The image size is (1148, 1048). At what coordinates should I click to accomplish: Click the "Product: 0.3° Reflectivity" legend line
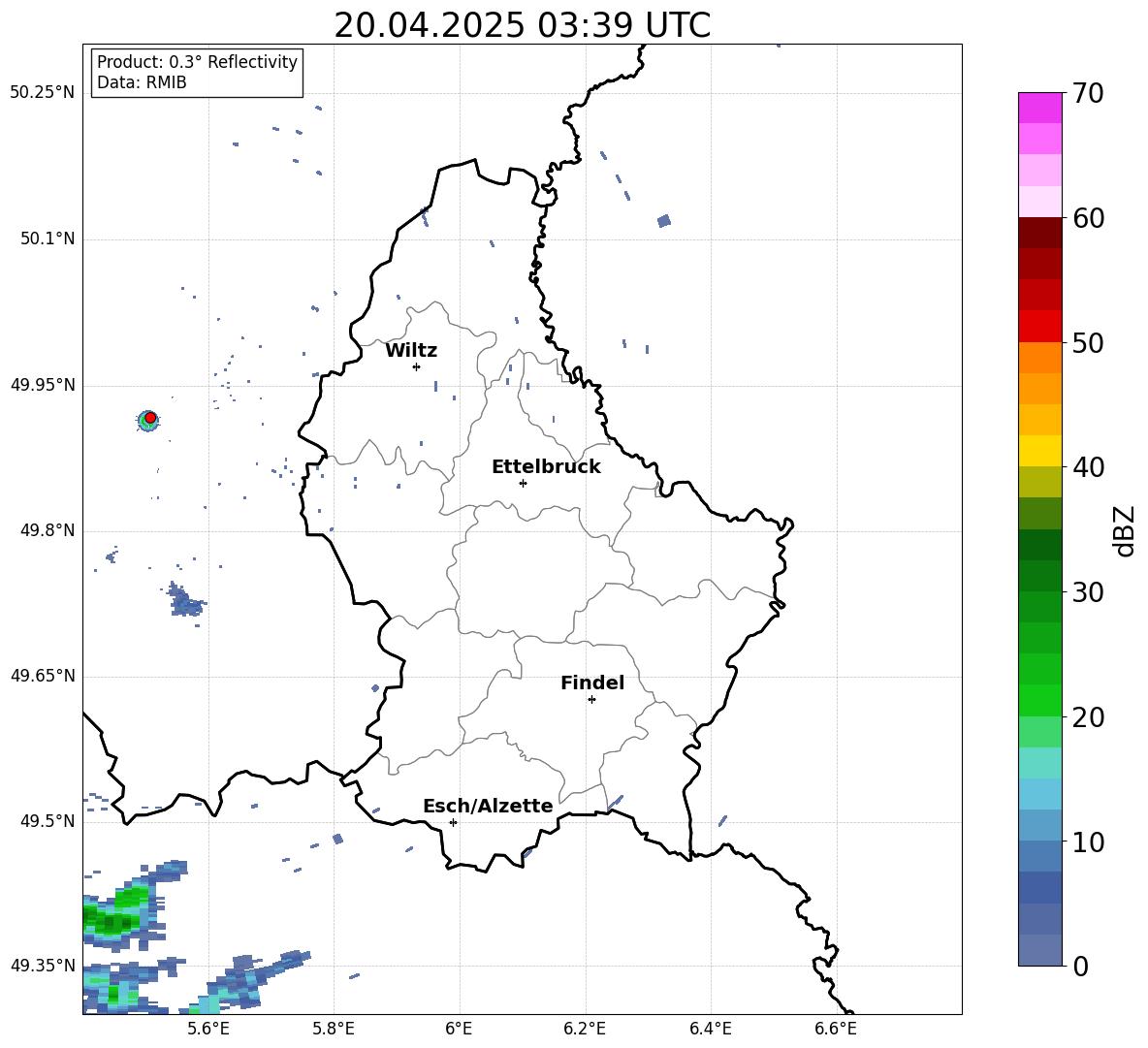click(x=197, y=62)
